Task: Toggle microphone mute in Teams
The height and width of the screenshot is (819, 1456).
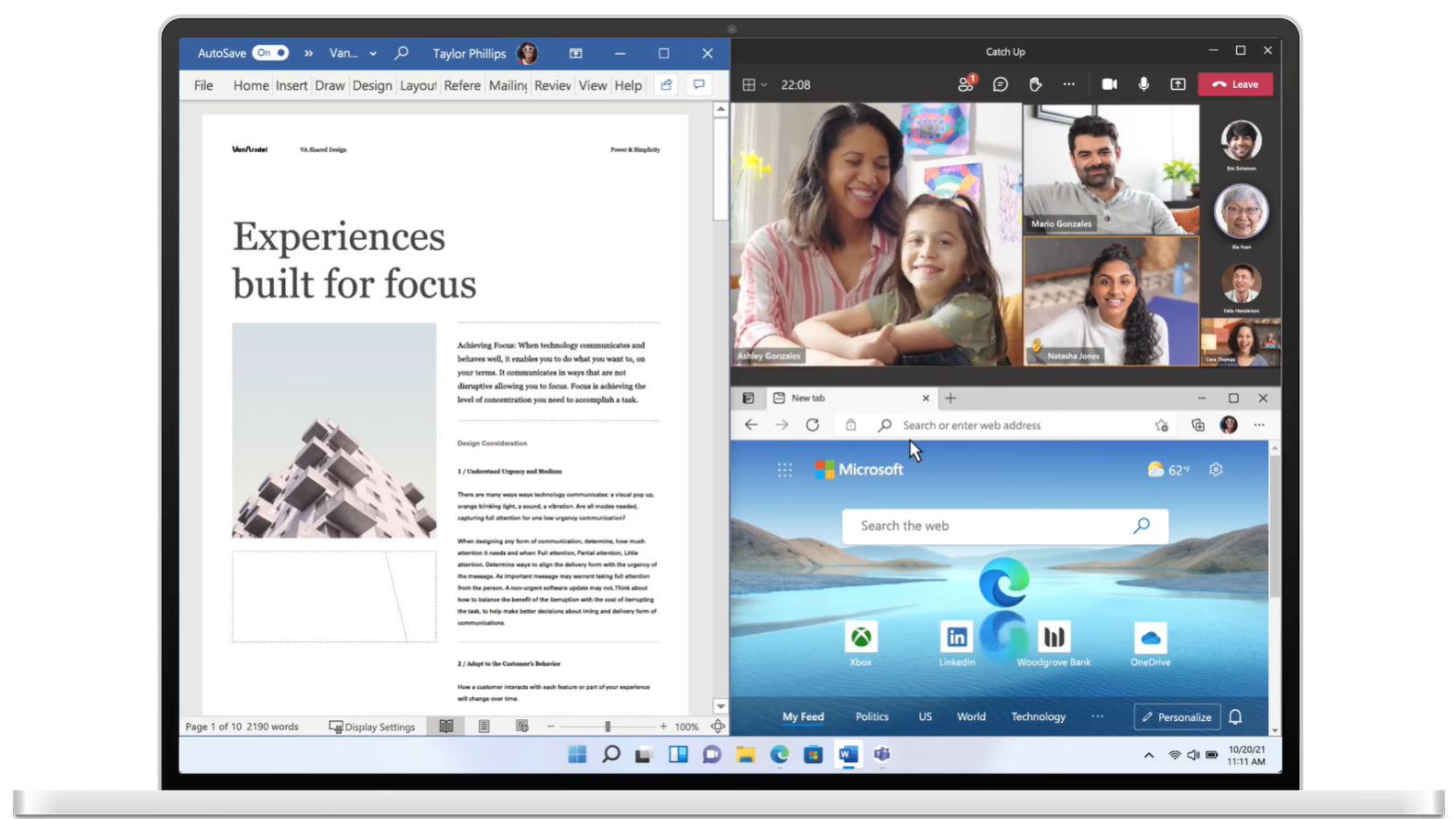Action: 1144,84
